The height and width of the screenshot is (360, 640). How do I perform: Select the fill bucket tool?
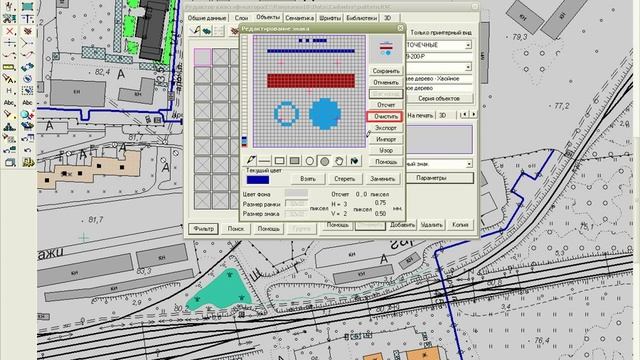coord(354,161)
